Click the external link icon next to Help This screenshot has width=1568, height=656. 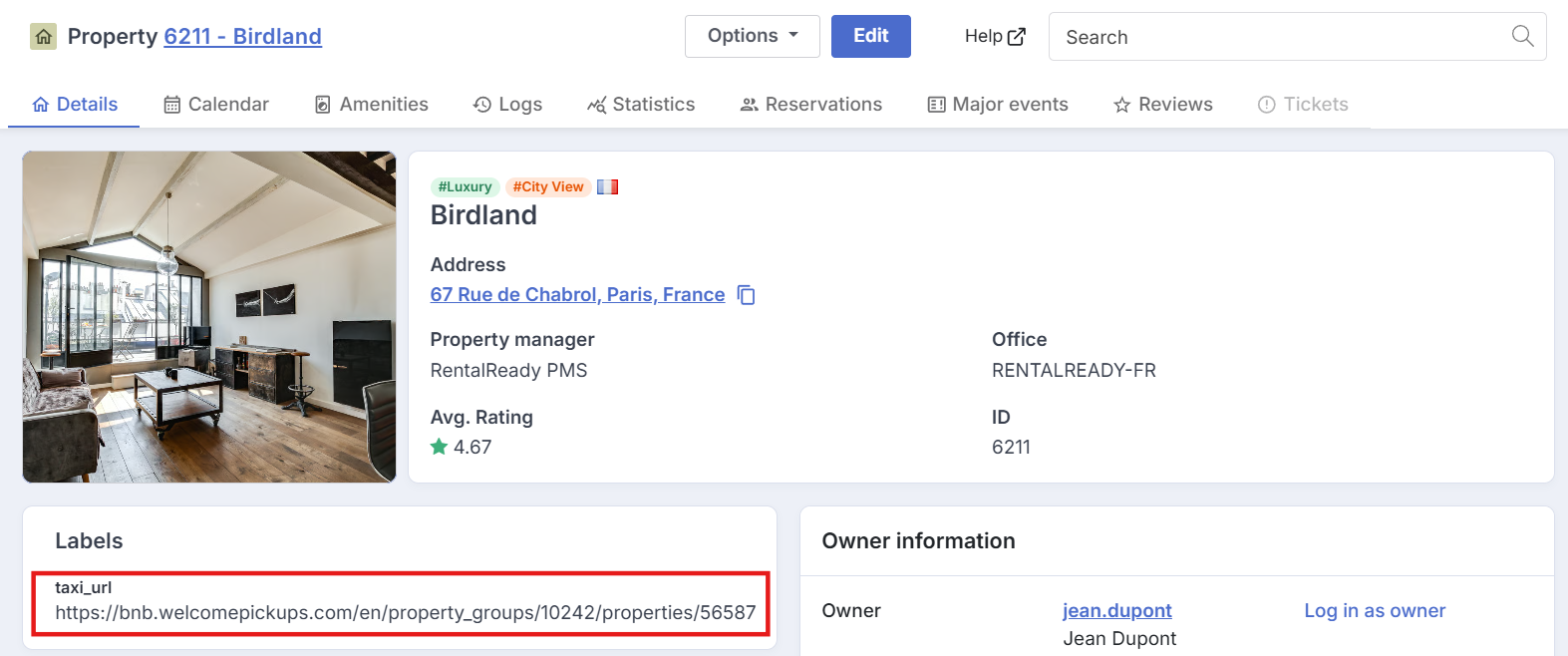[x=1017, y=37]
